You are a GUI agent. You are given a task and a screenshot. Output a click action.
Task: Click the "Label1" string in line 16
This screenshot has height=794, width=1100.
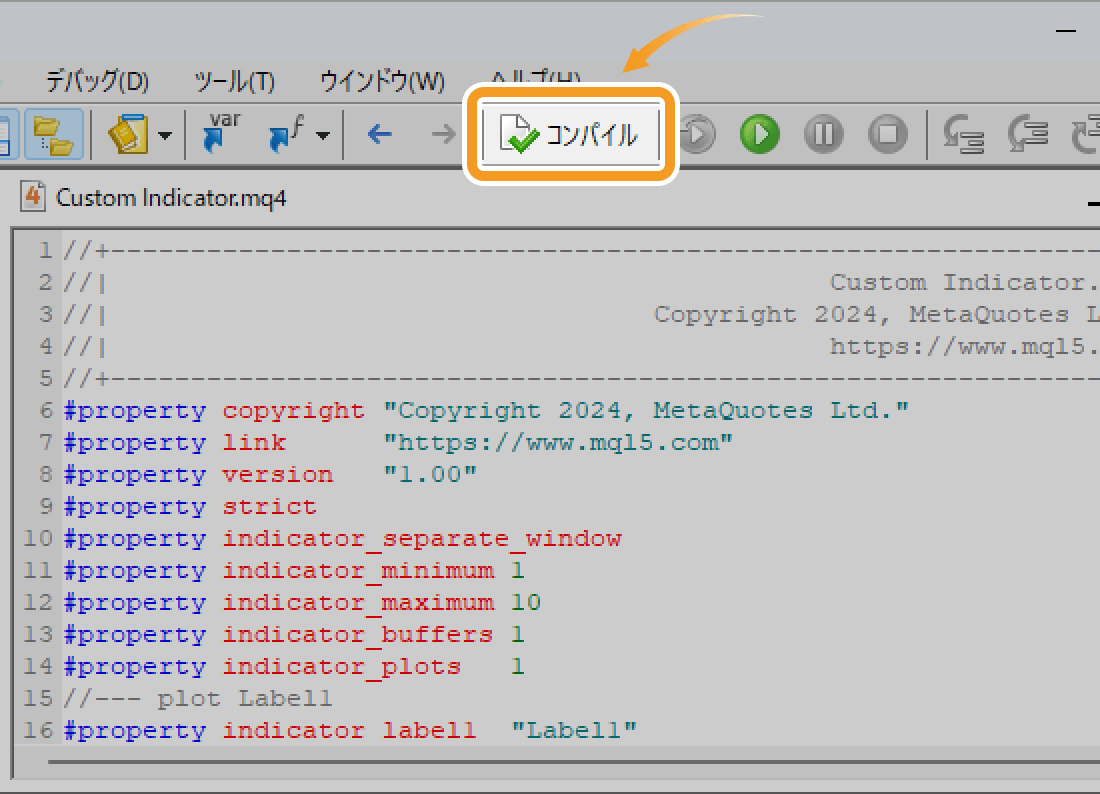574,731
